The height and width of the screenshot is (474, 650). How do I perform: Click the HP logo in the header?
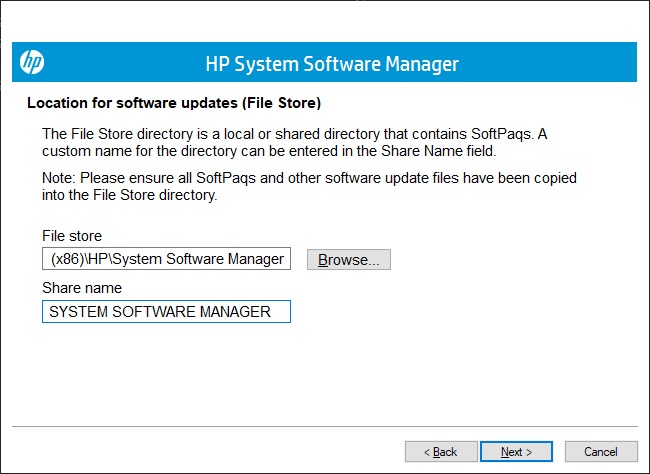click(x=33, y=63)
